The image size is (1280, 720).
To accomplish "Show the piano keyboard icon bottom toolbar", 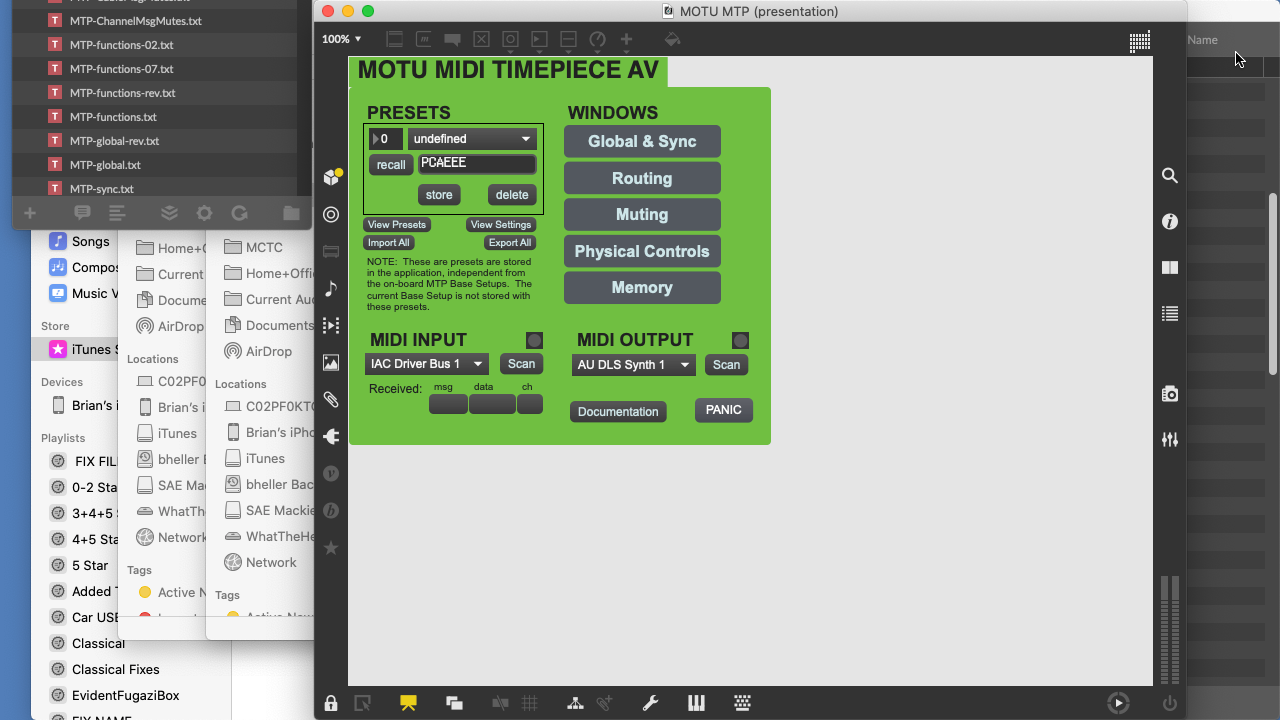I will point(696,703).
